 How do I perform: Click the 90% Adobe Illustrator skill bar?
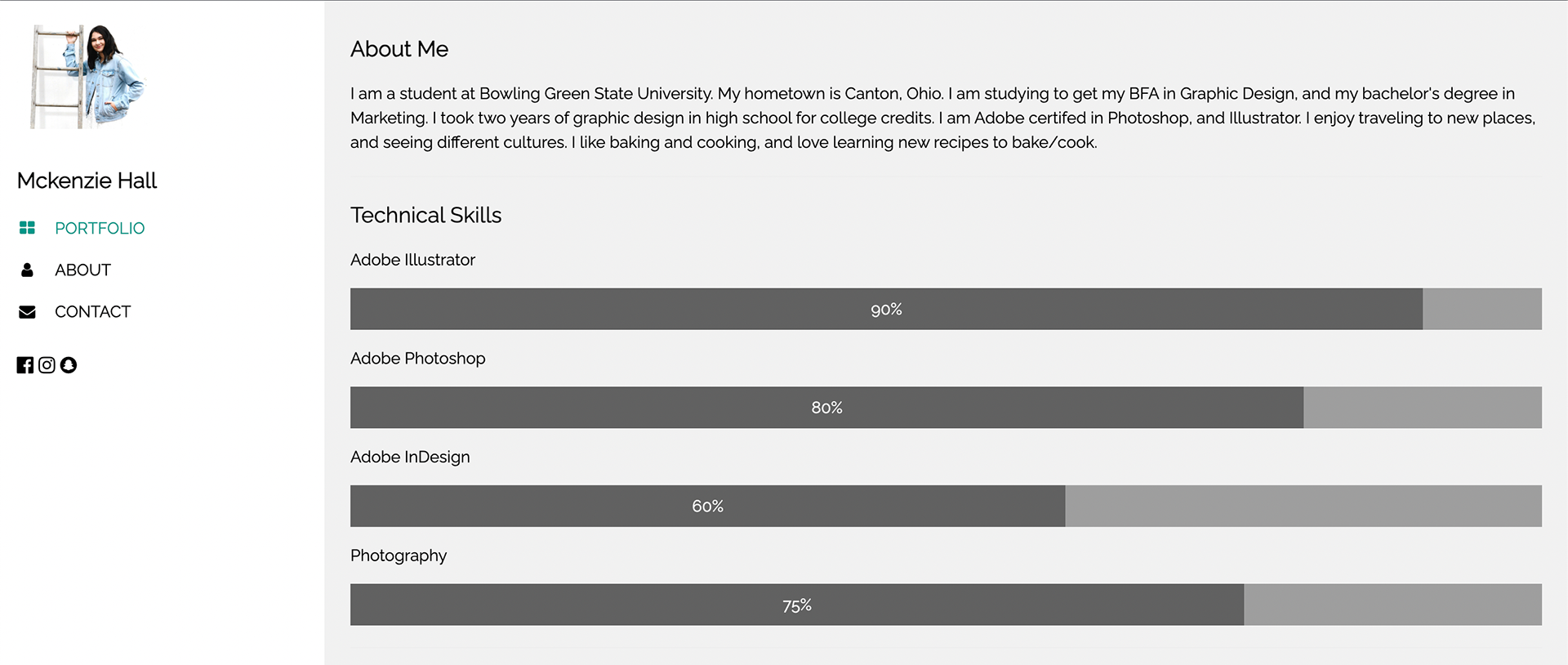[886, 309]
